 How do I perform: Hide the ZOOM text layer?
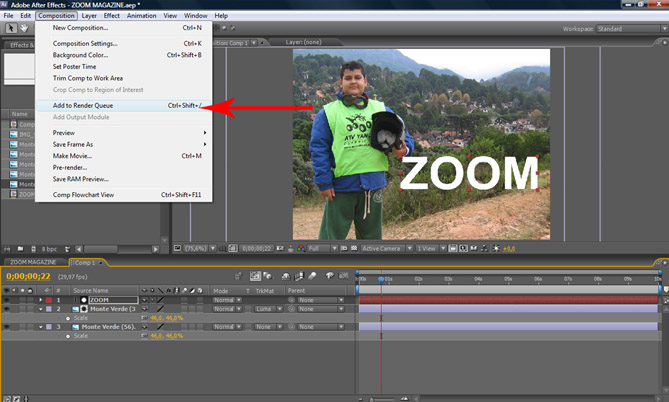pos(6,300)
